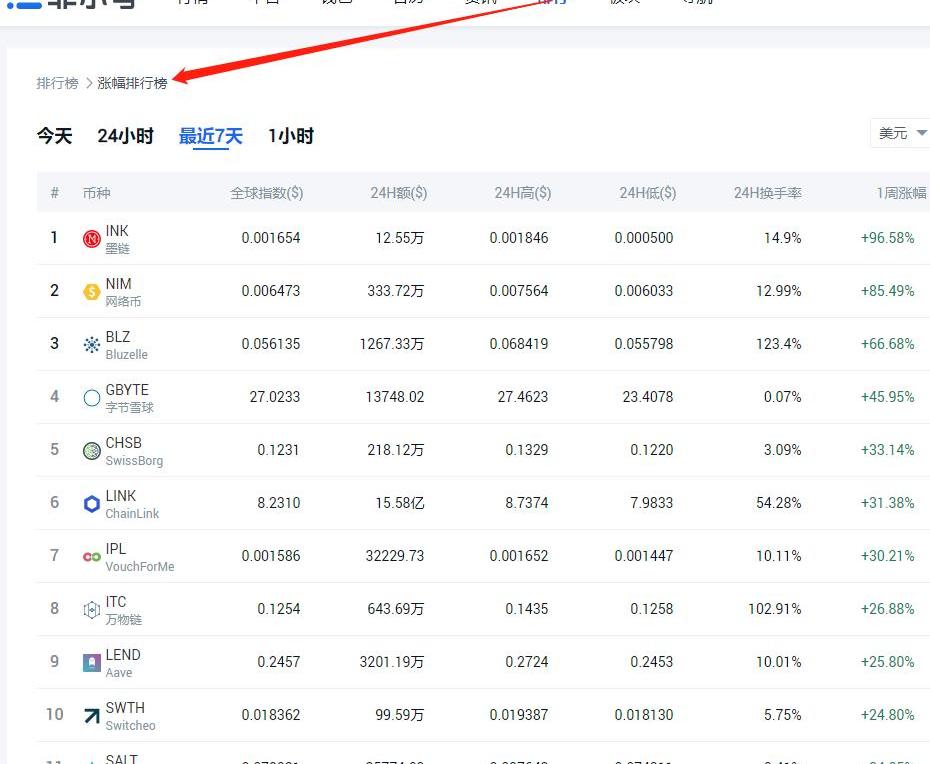The width and height of the screenshot is (930, 764).
Task: Click the 0.006033 24H low value
Action: tap(644, 291)
